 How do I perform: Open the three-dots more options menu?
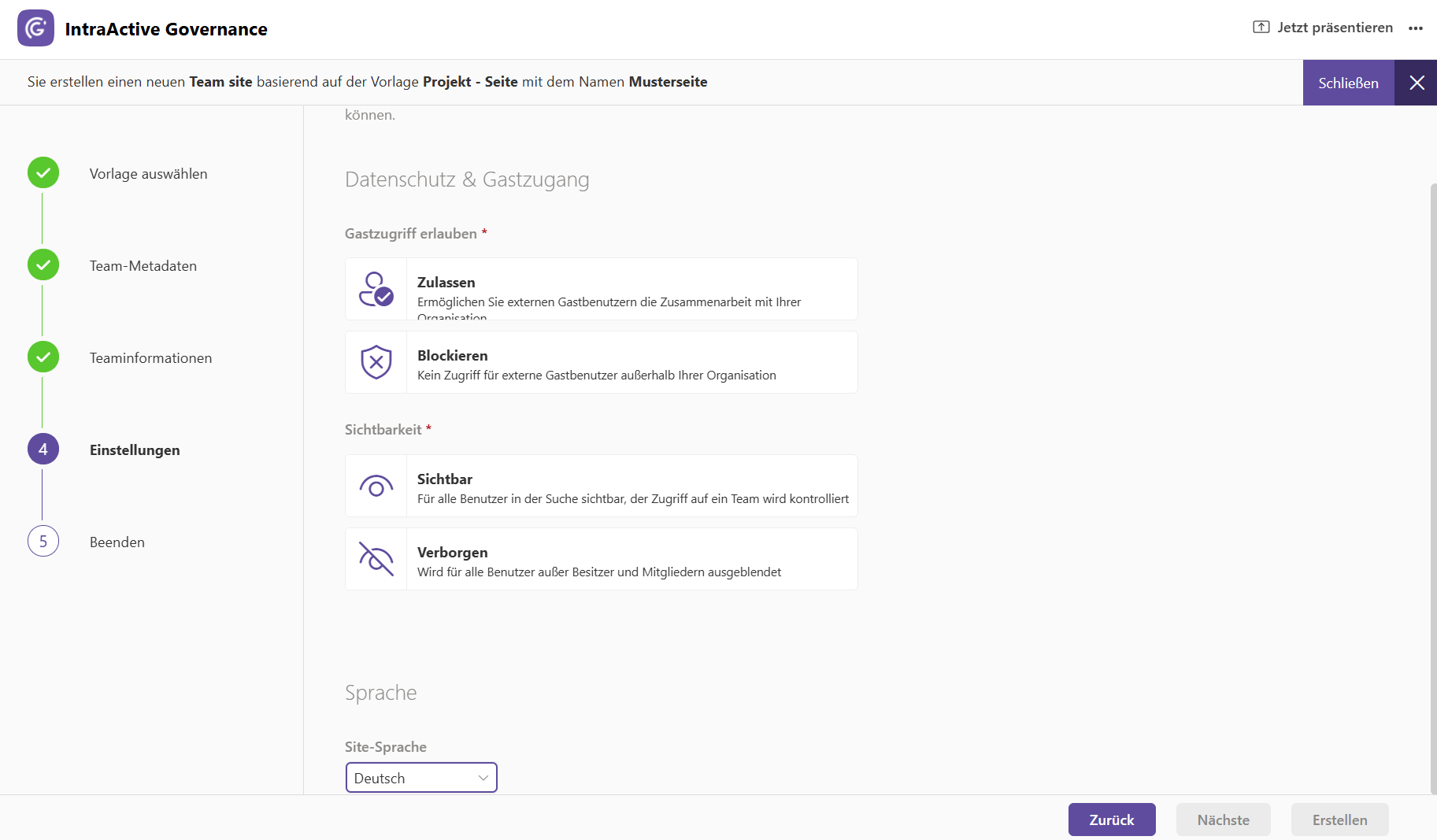(1416, 28)
